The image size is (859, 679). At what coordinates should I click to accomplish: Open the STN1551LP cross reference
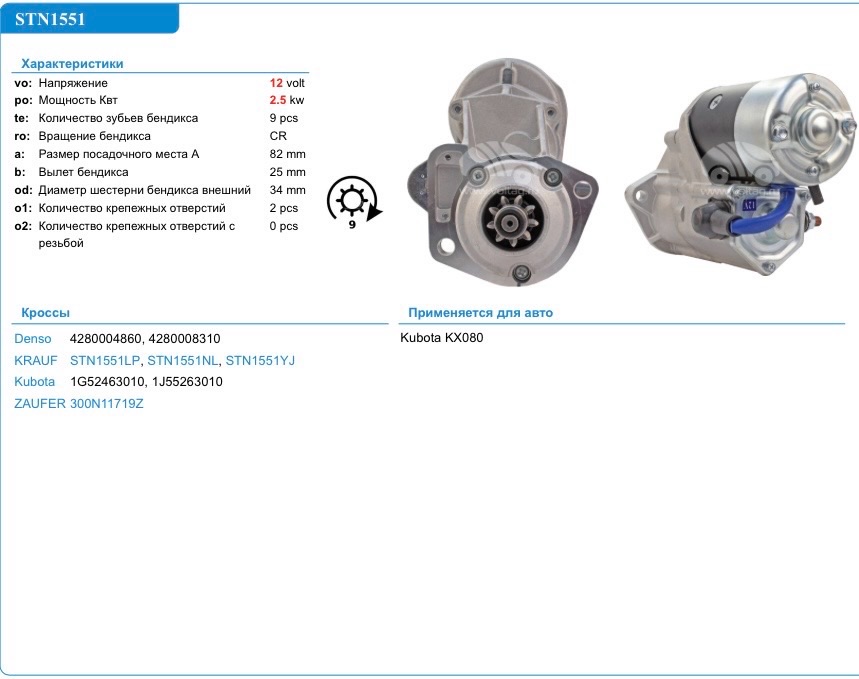pos(103,360)
